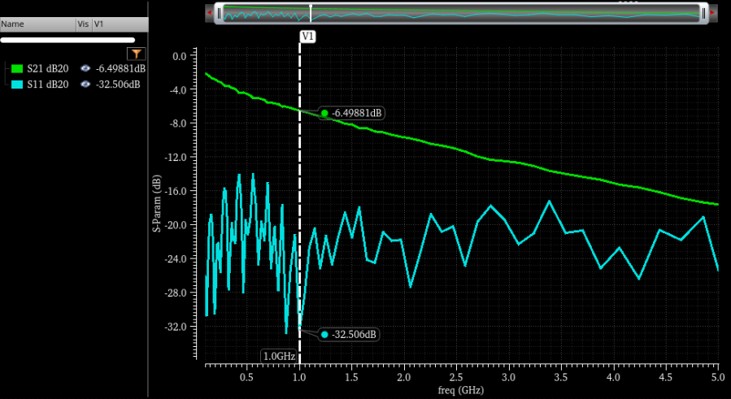
Task: Click the -32.0 tick label on Y axis
Action: coord(176,326)
